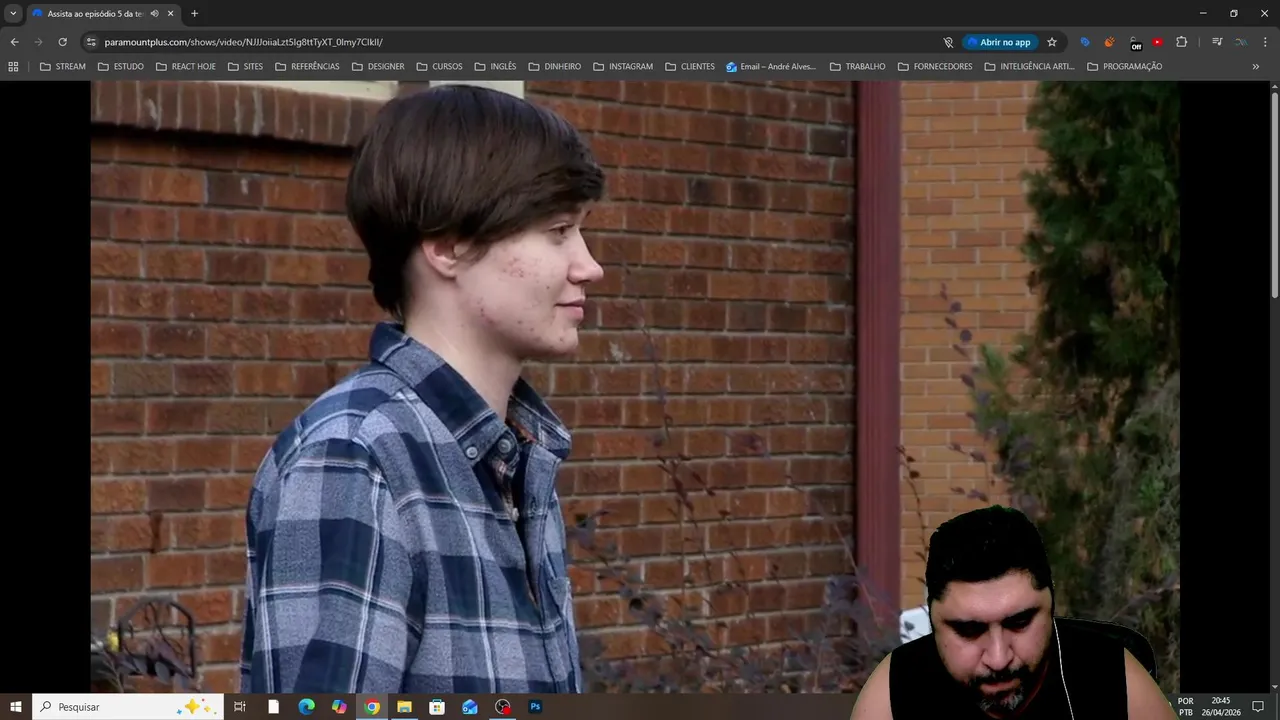Image resolution: width=1280 pixels, height=720 pixels.
Task: Open the INSTAGRAM bookmarks folder
Action: [623, 66]
